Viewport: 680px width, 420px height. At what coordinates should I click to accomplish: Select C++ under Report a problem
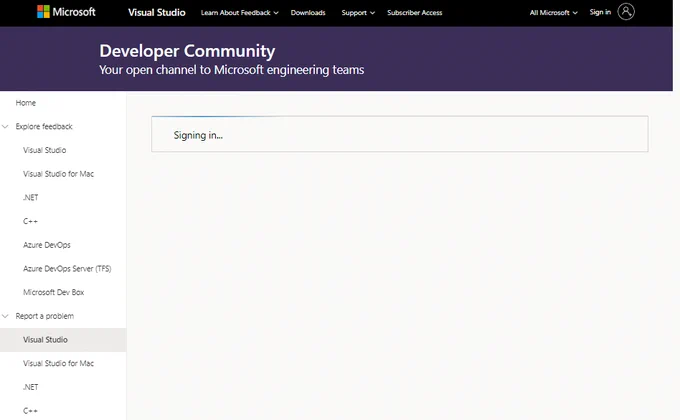point(30,411)
